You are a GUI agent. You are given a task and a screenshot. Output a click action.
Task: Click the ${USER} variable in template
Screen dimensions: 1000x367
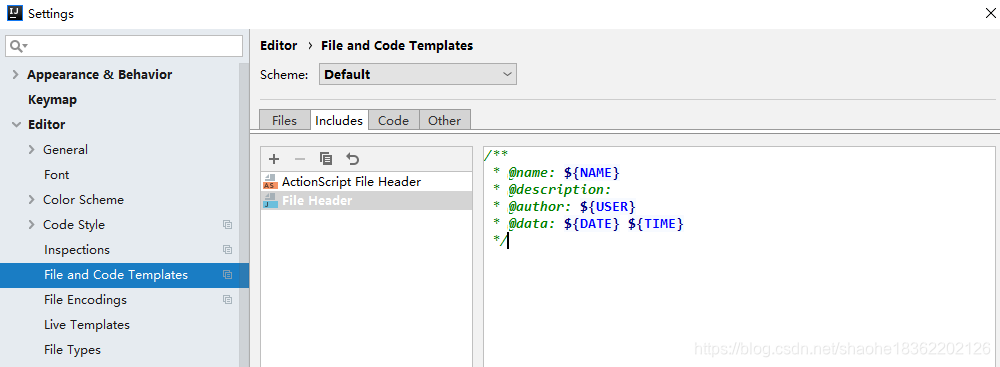tap(608, 206)
